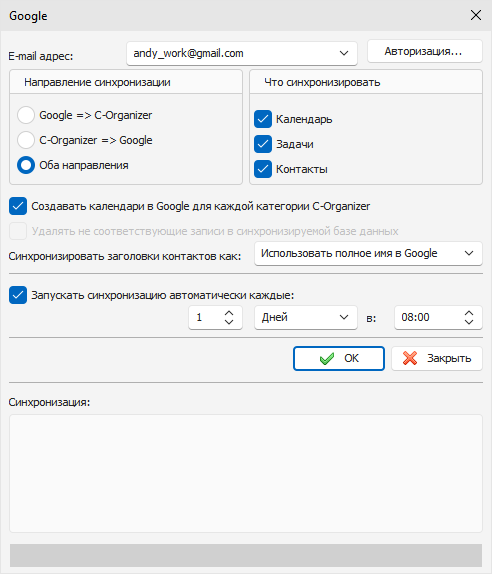Click the Google window title text
The width and height of the screenshot is (492, 574).
(28, 16)
